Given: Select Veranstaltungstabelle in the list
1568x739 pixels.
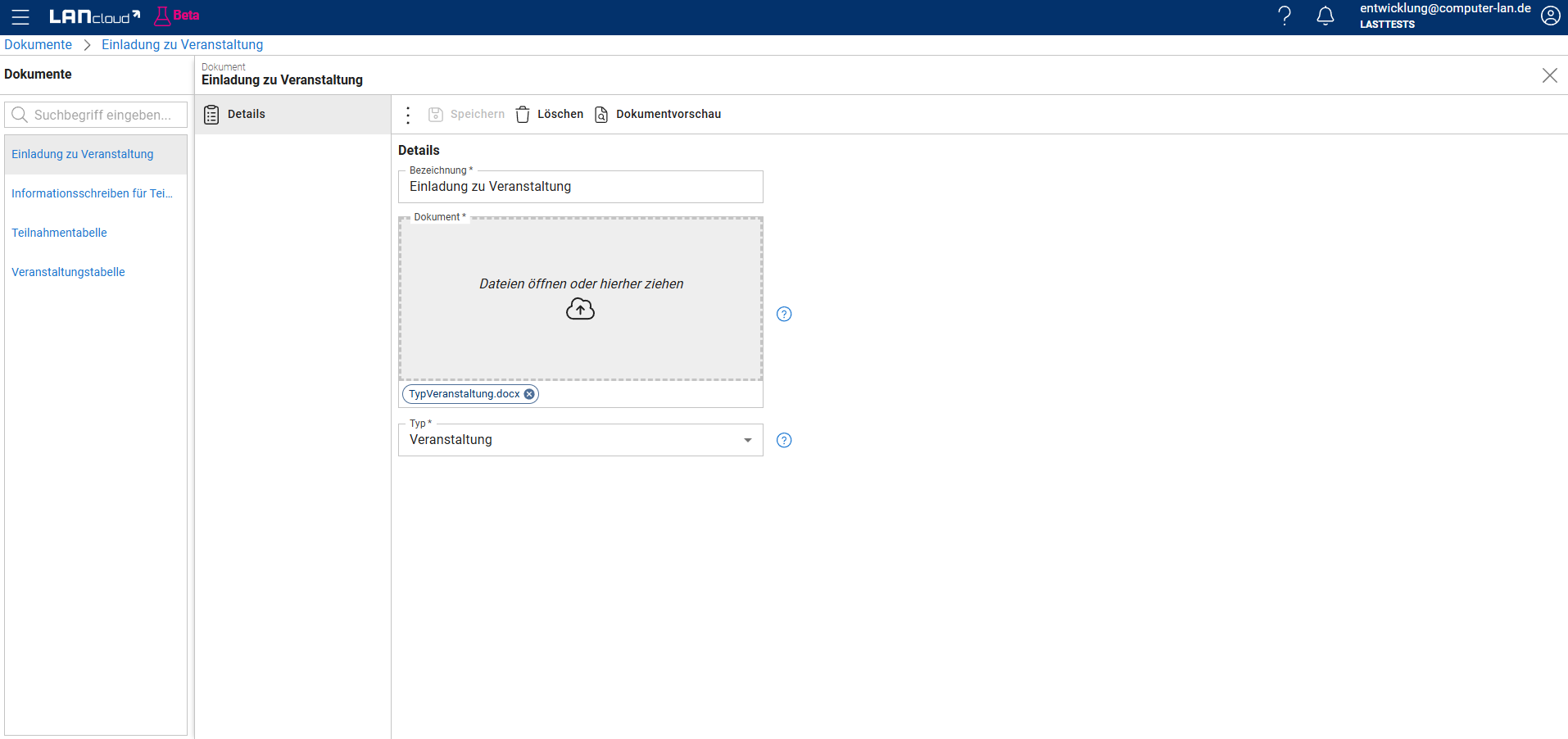Looking at the screenshot, I should [x=68, y=272].
